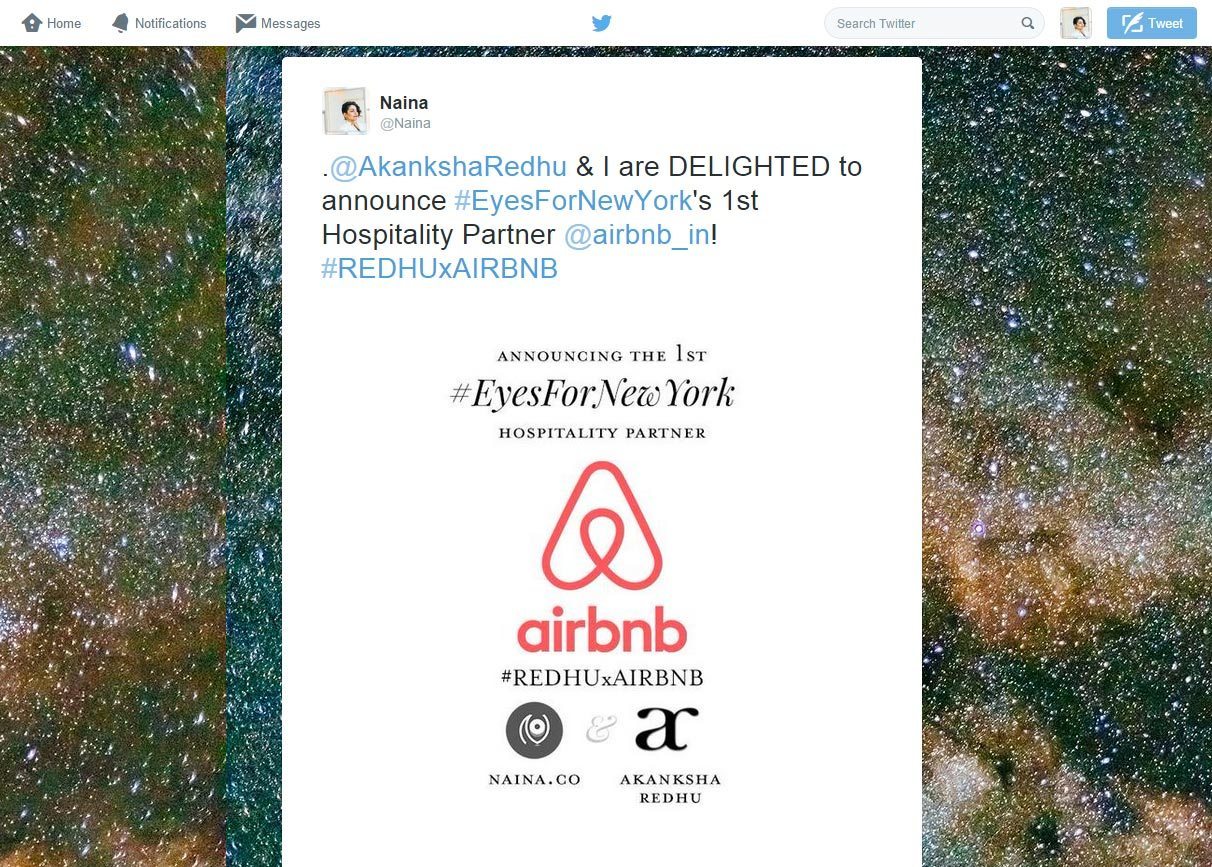Click the @Naina handle

pos(405,124)
